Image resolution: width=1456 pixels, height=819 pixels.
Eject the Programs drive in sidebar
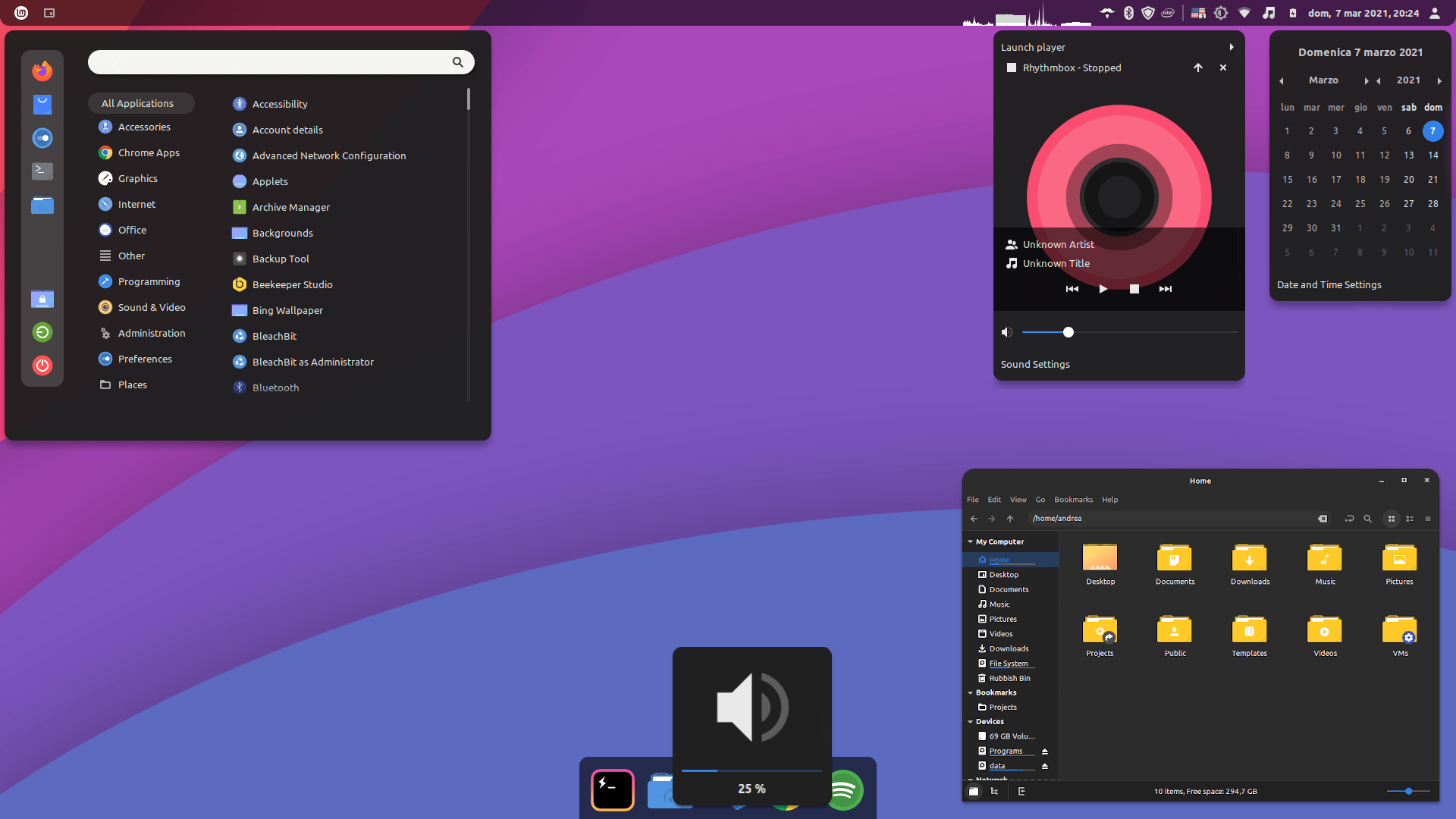1045,752
